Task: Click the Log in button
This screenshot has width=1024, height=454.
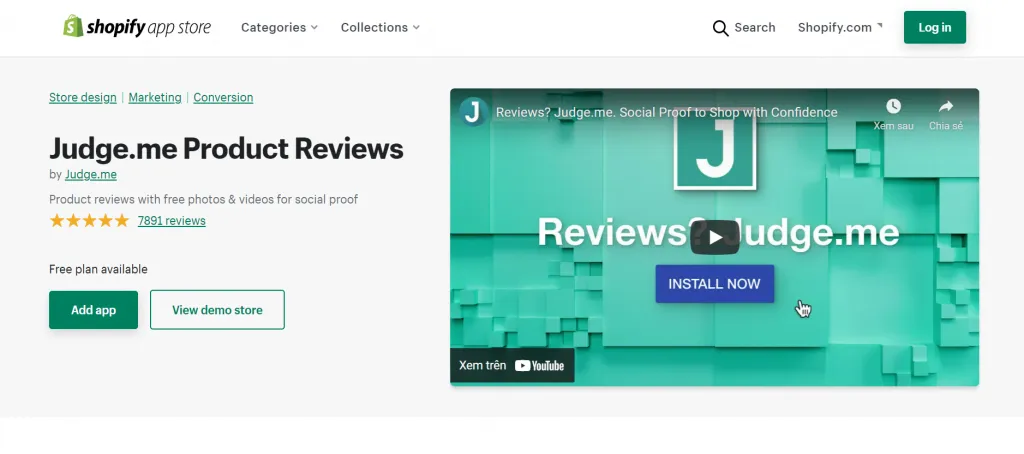Action: point(935,27)
